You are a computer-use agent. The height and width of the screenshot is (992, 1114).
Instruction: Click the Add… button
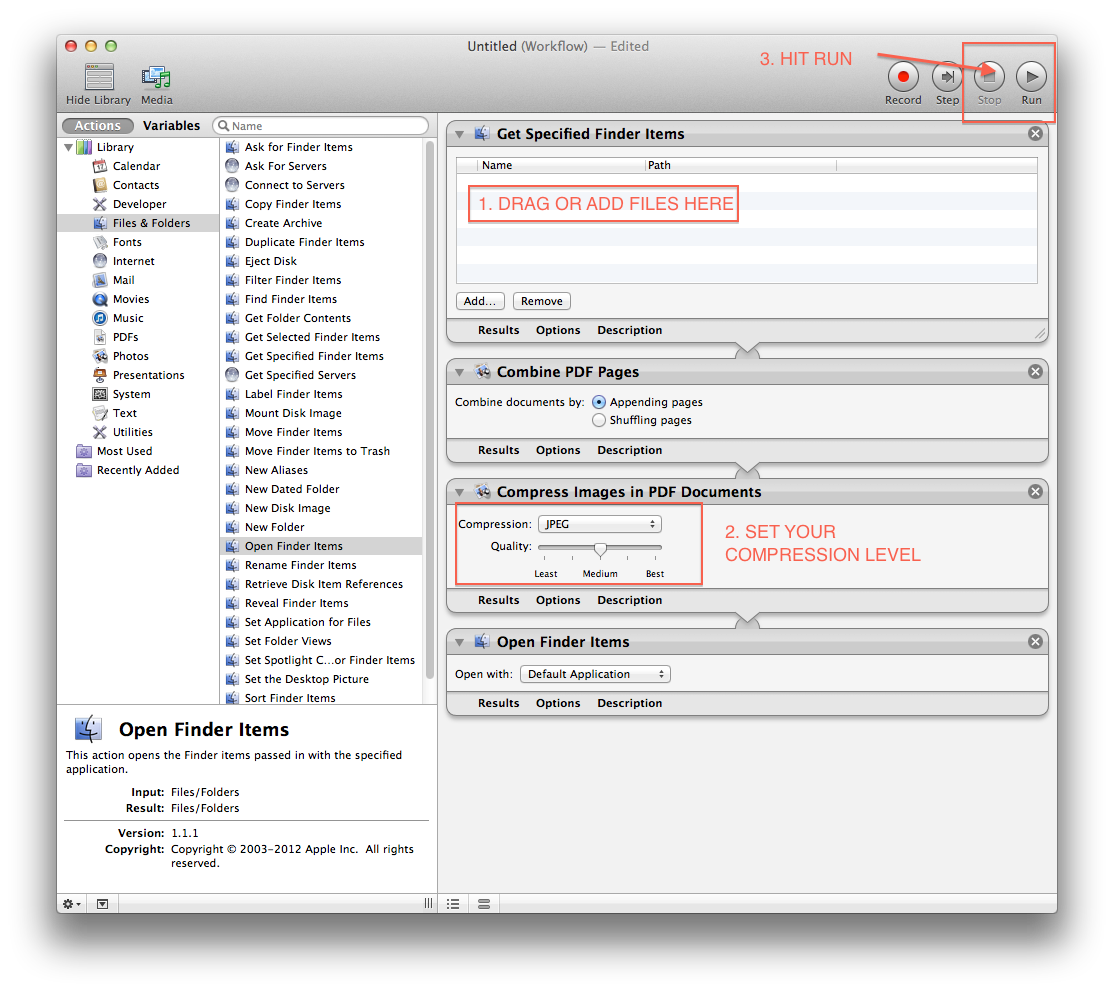click(480, 301)
